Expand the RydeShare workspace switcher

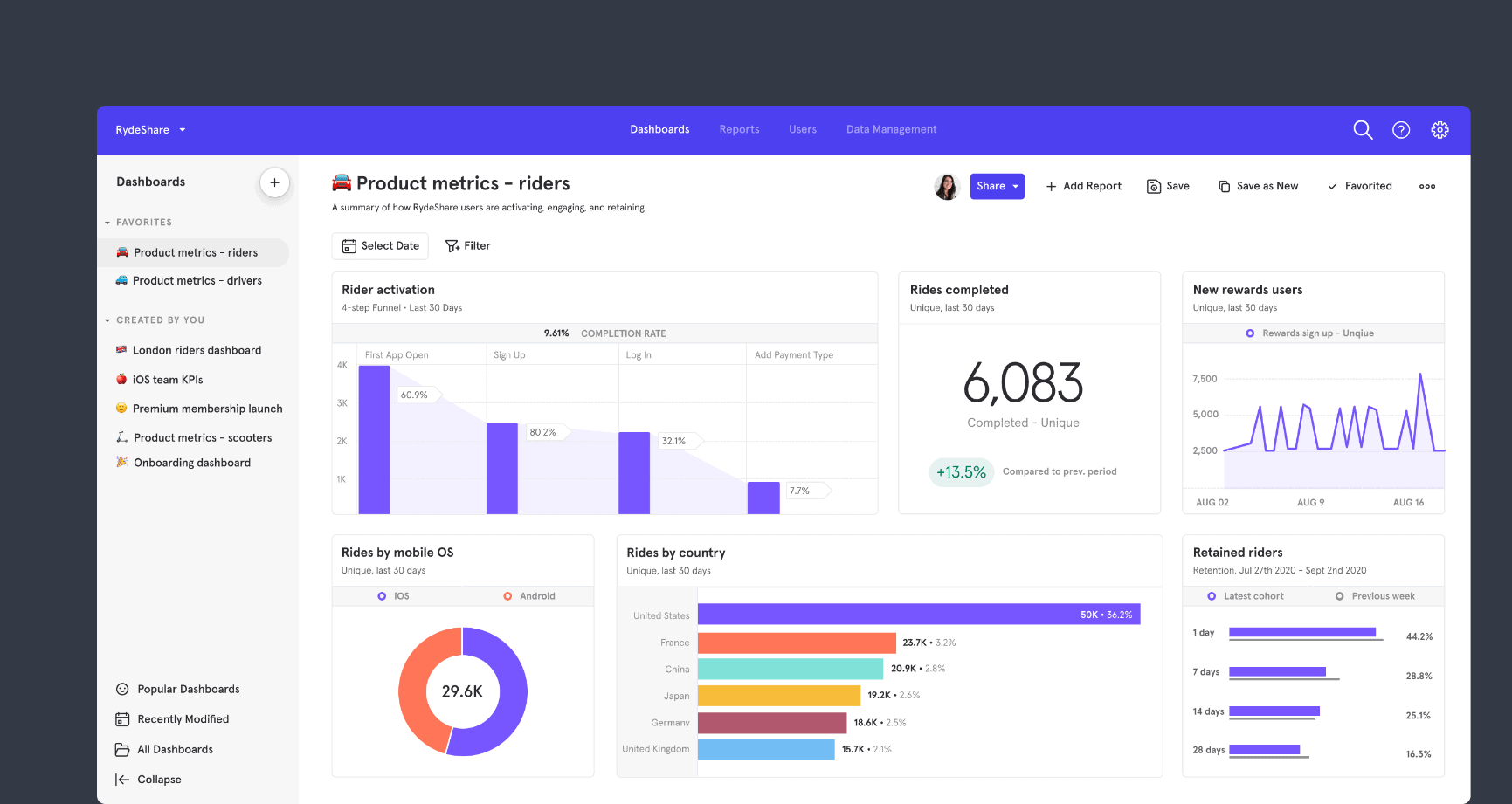(x=149, y=129)
